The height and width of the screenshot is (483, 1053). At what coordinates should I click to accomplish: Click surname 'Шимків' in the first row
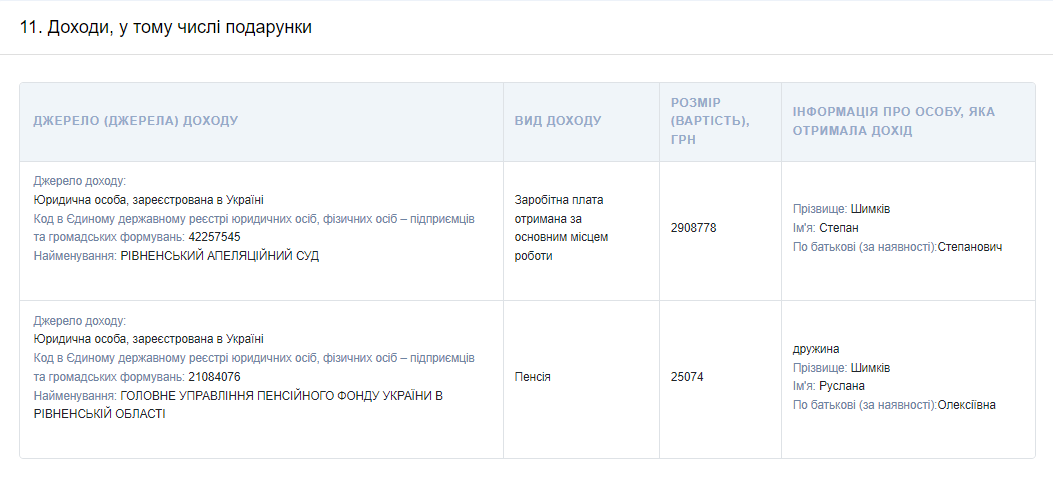coord(870,209)
